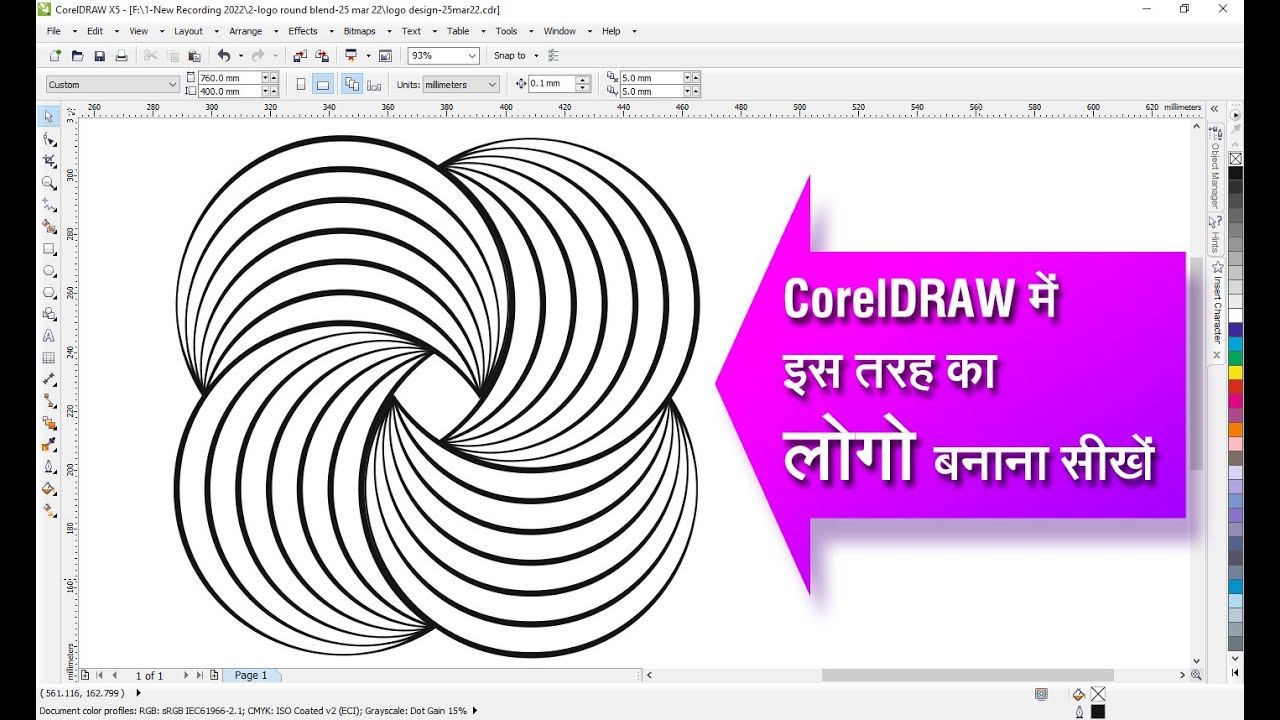Open the Custom page size dropdown
Image resolution: width=1280 pixels, height=720 pixels.
173,85
